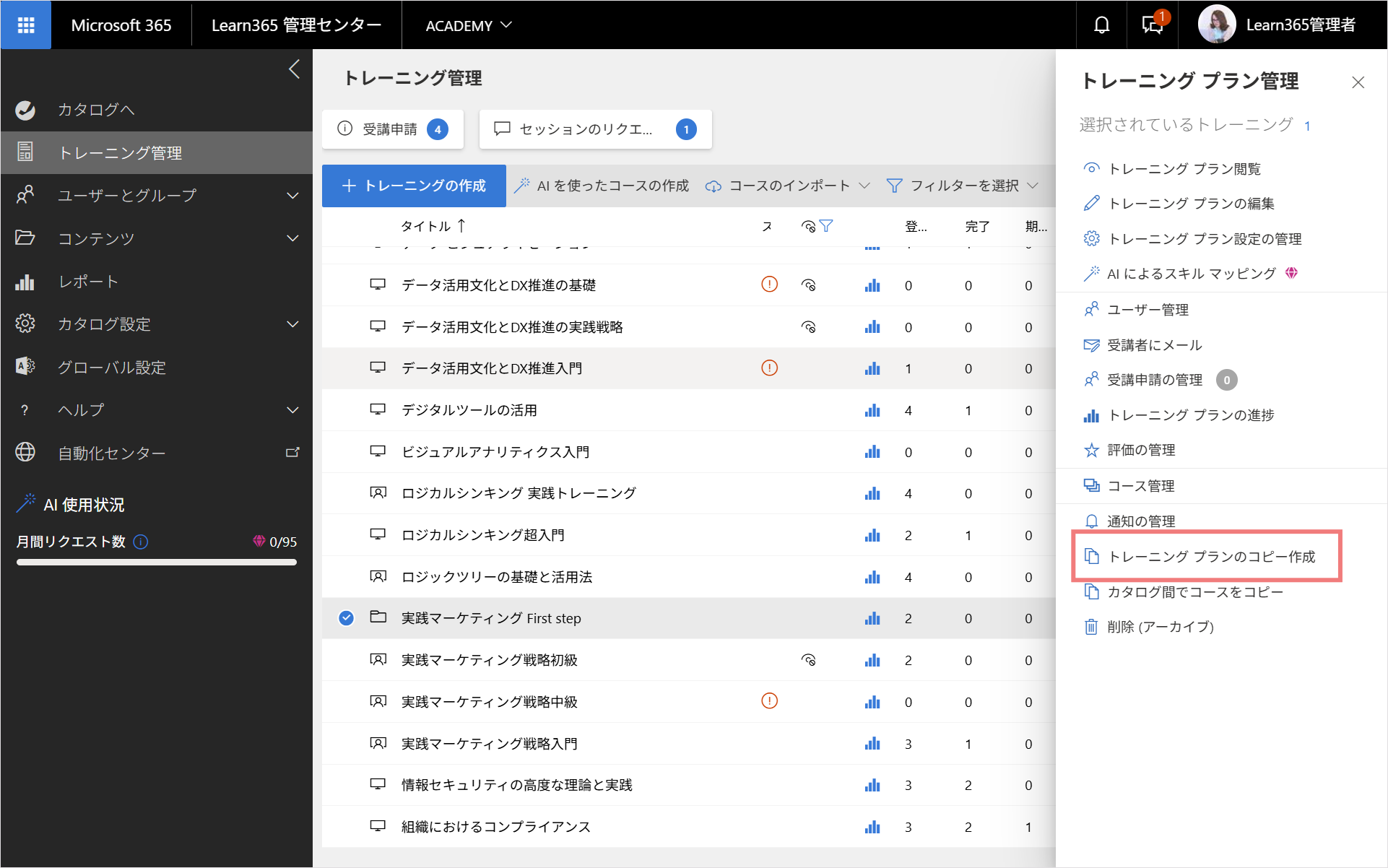The width and height of the screenshot is (1388, 868).
Task: Close the トレーニング プラン管理 panel
Action: tap(1358, 82)
